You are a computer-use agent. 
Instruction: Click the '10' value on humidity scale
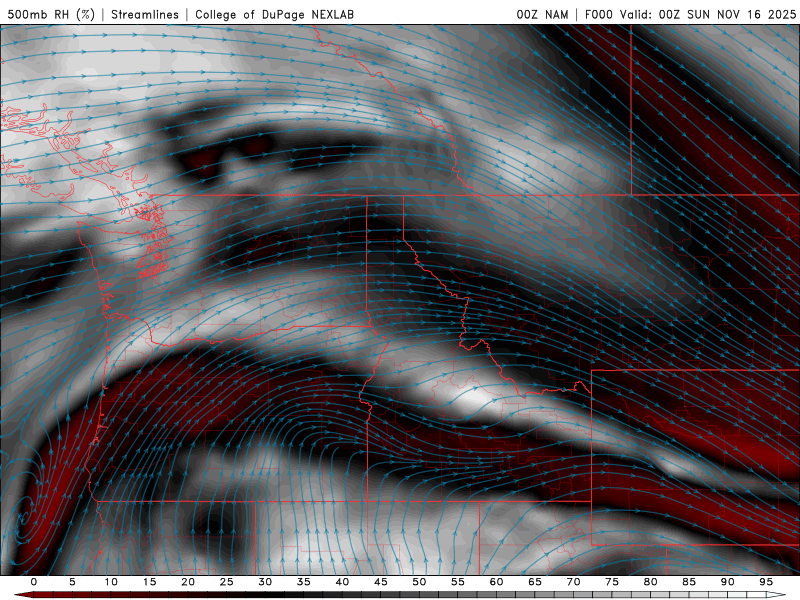tap(111, 582)
